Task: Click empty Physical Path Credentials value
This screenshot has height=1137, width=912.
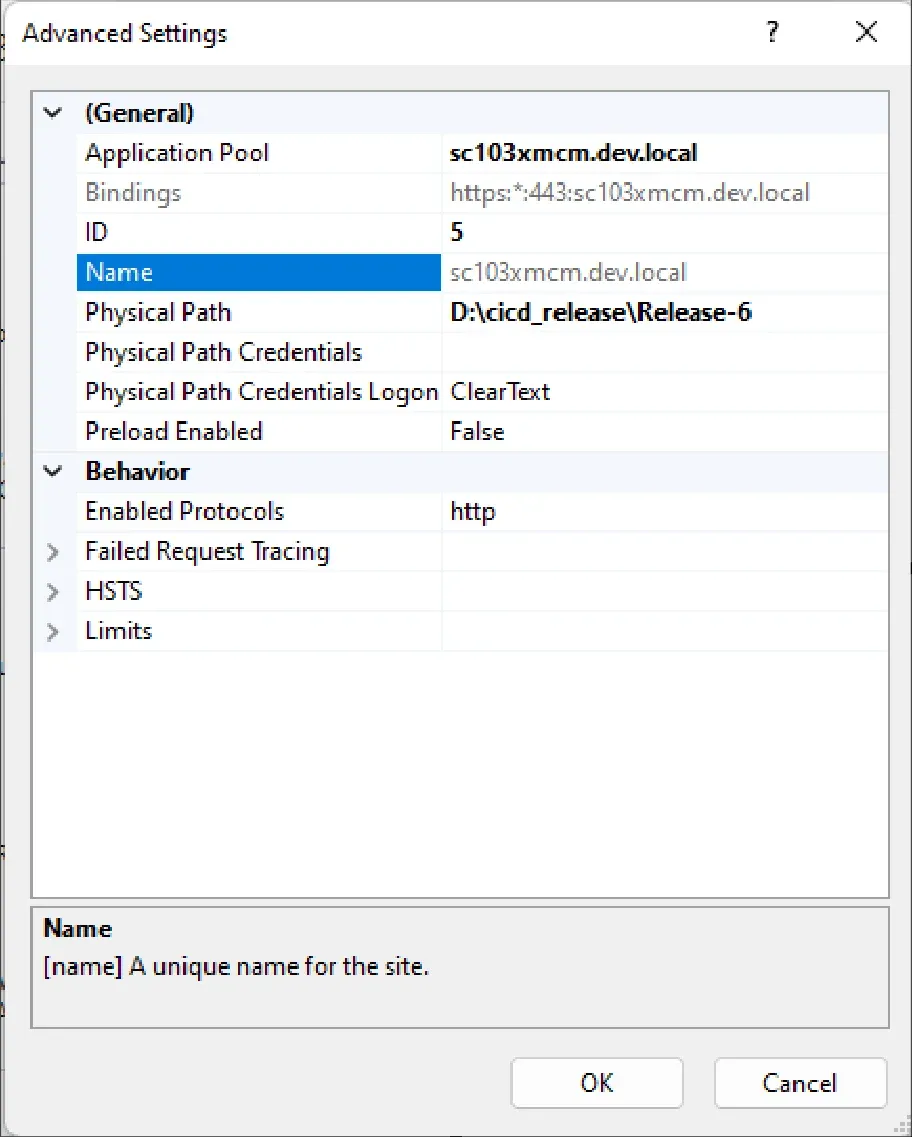Action: coord(665,352)
